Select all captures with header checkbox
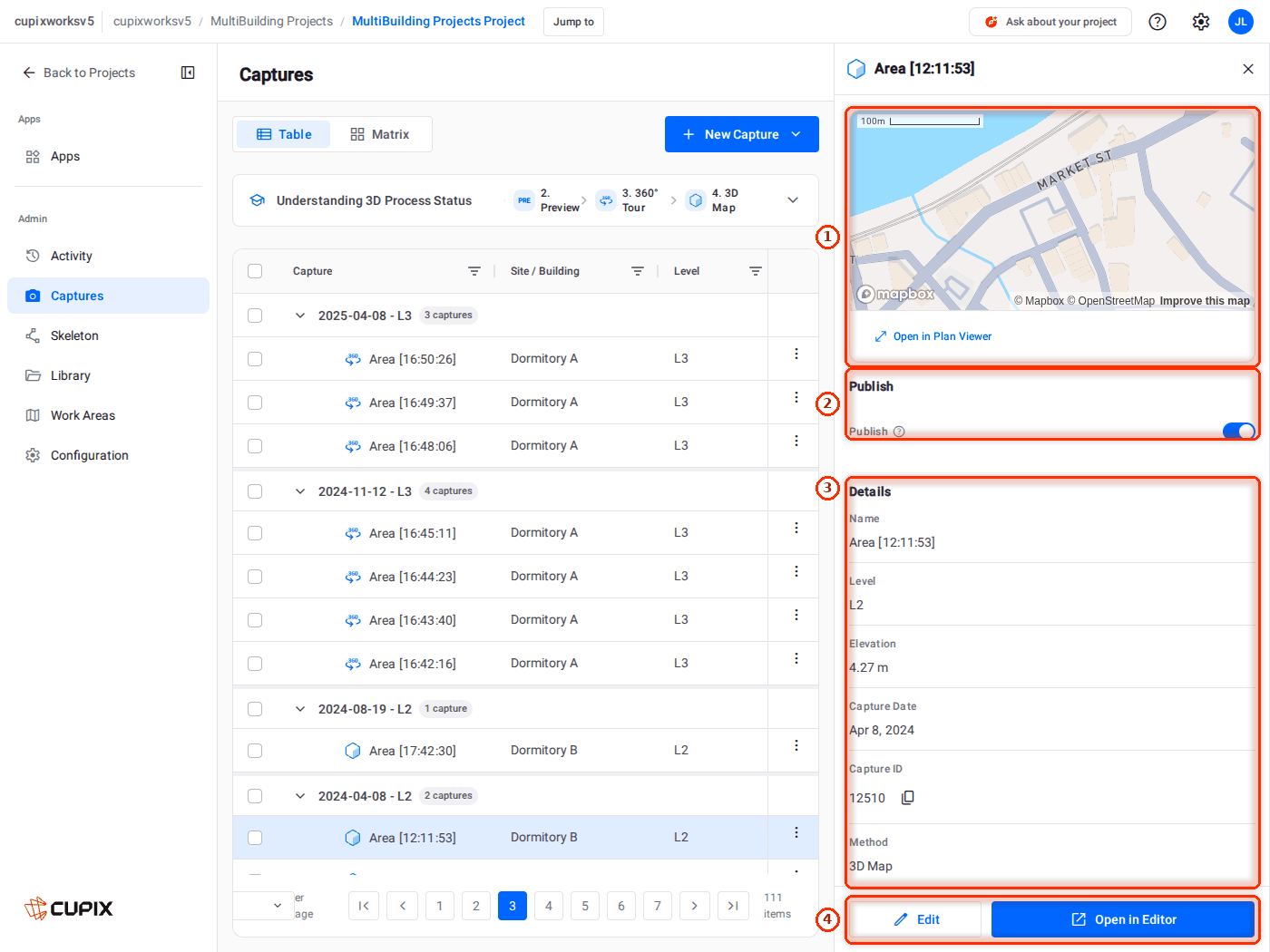Image resolution: width=1270 pixels, height=952 pixels. point(255,271)
